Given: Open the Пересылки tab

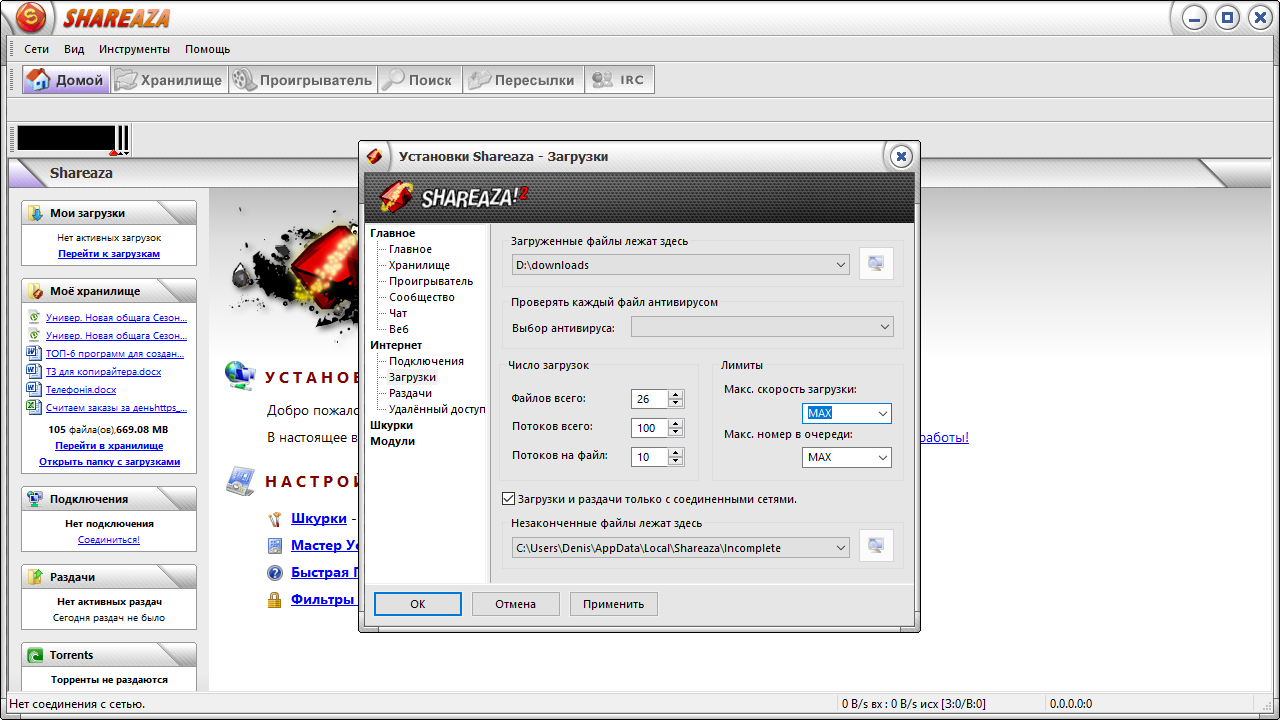Looking at the screenshot, I should pyautogui.click(x=523, y=80).
